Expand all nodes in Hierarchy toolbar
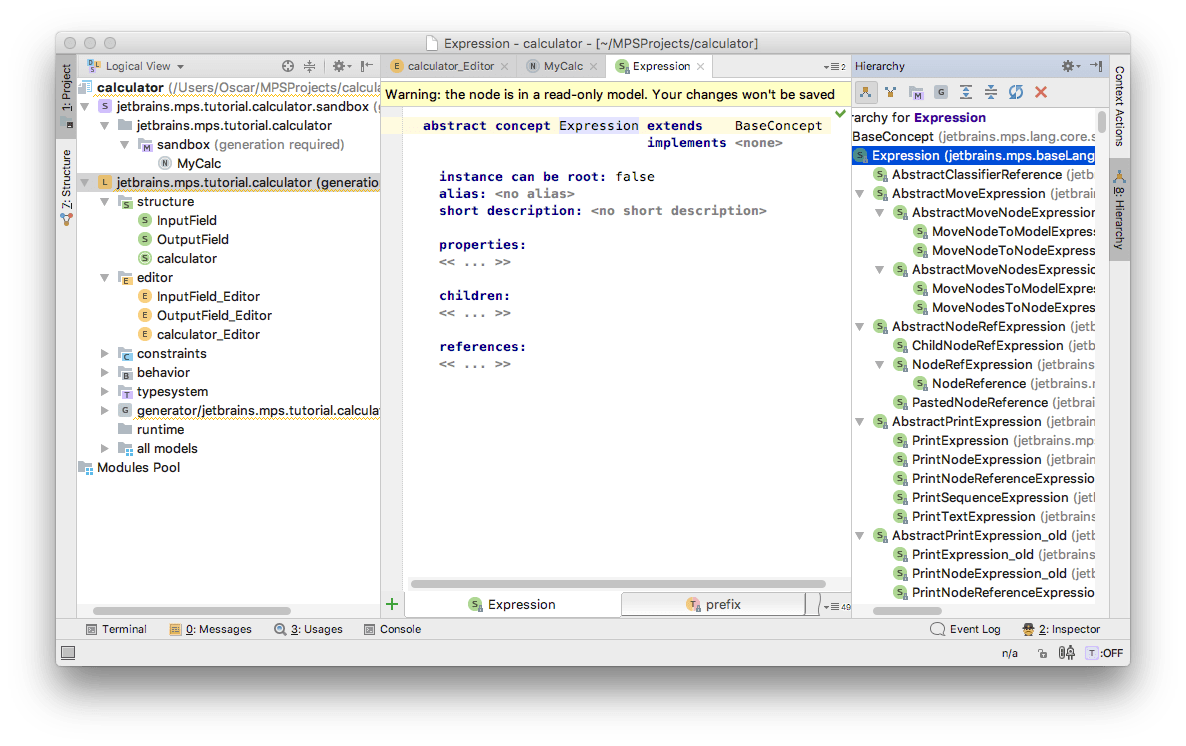The width and height of the screenshot is (1186, 746). pos(965,92)
